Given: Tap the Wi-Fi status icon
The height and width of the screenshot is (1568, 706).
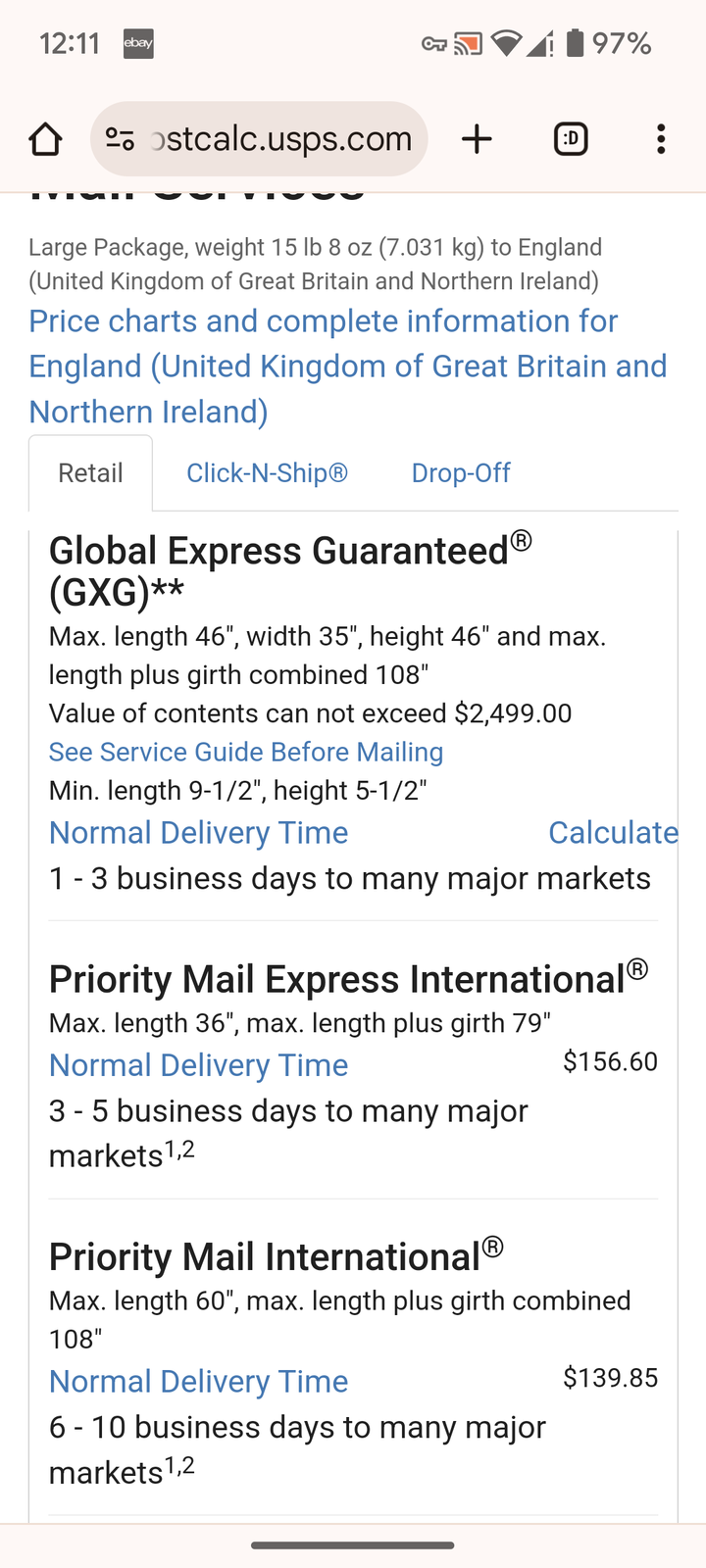Looking at the screenshot, I should click(x=506, y=43).
